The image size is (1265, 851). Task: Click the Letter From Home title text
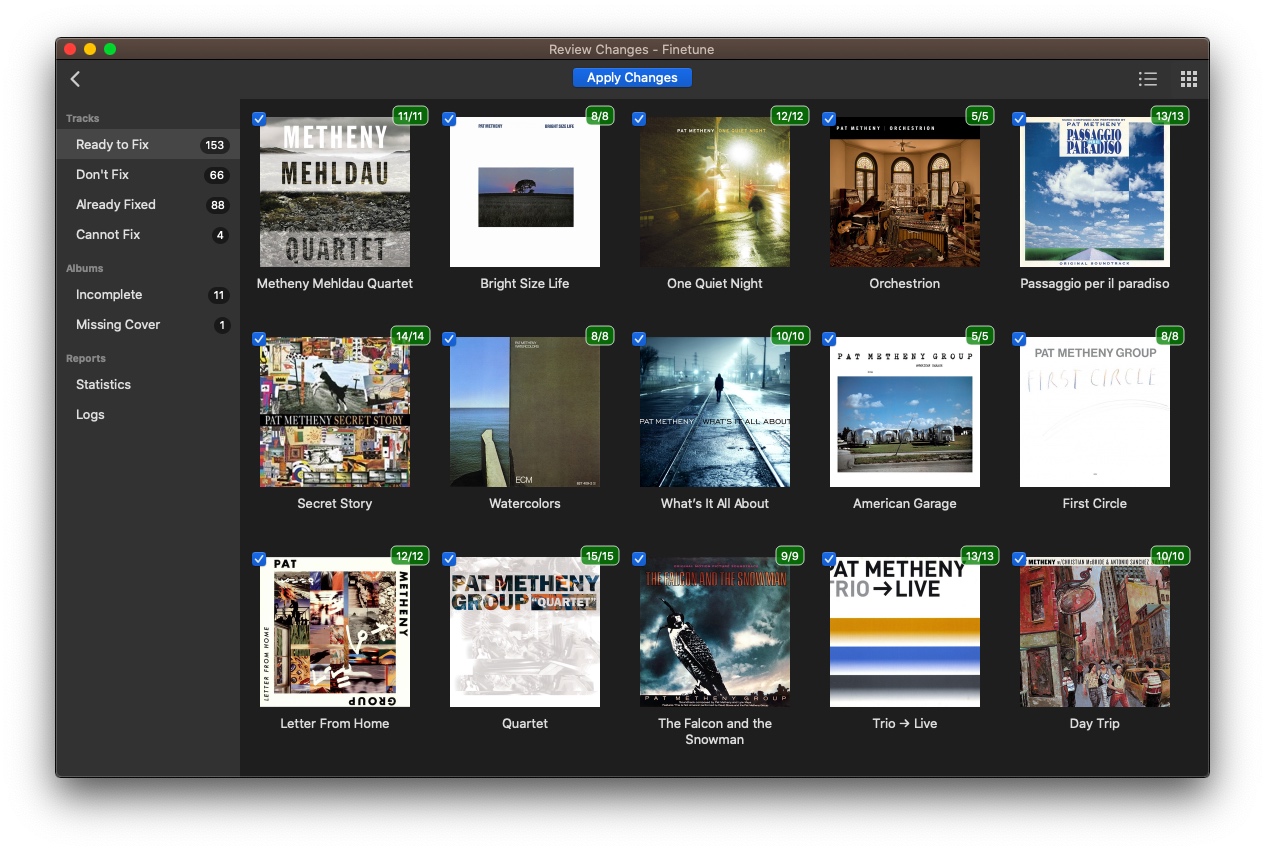[335, 723]
